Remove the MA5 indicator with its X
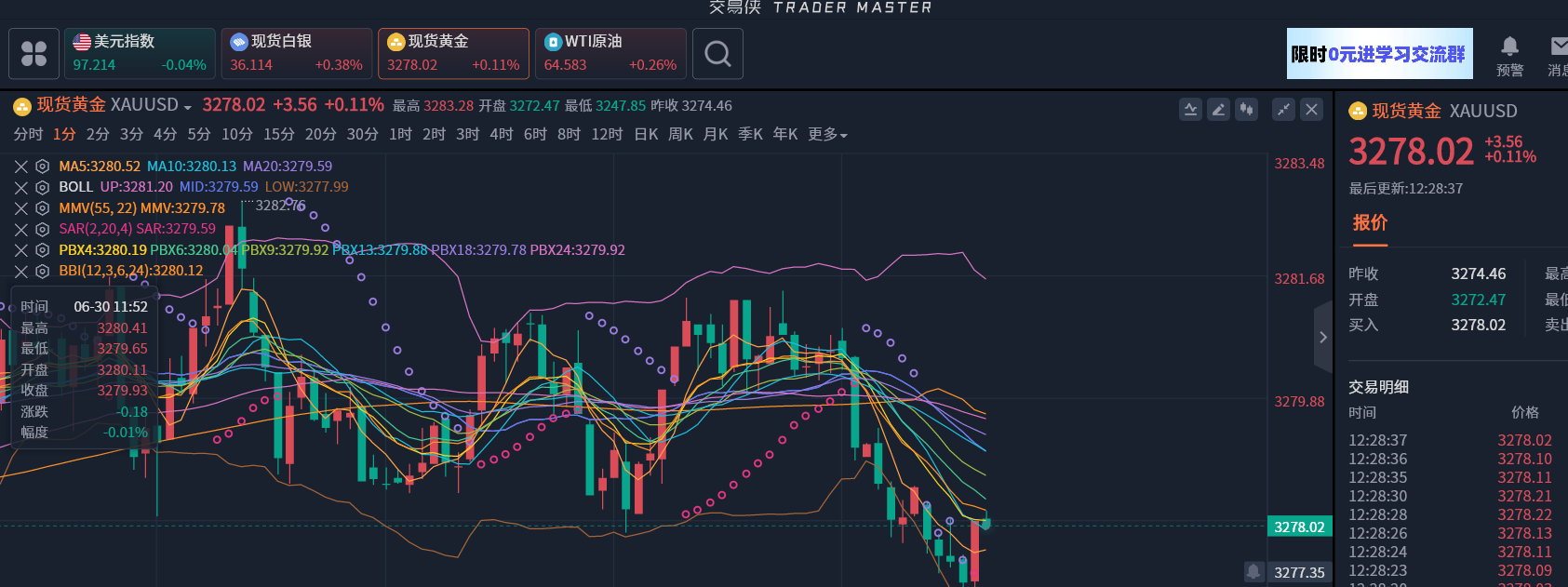Image resolution: width=1568 pixels, height=587 pixels. (x=20, y=167)
